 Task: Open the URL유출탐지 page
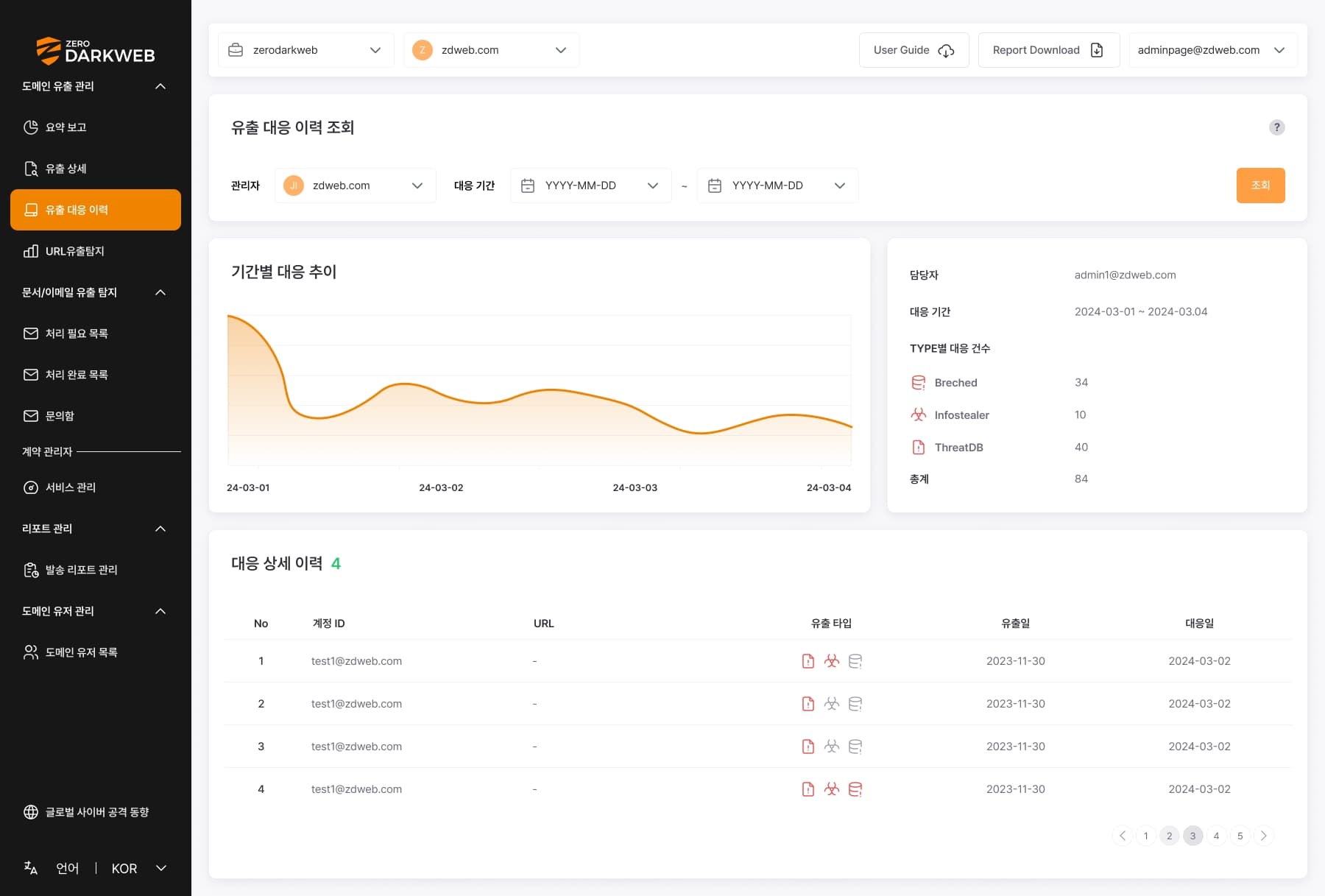point(96,251)
